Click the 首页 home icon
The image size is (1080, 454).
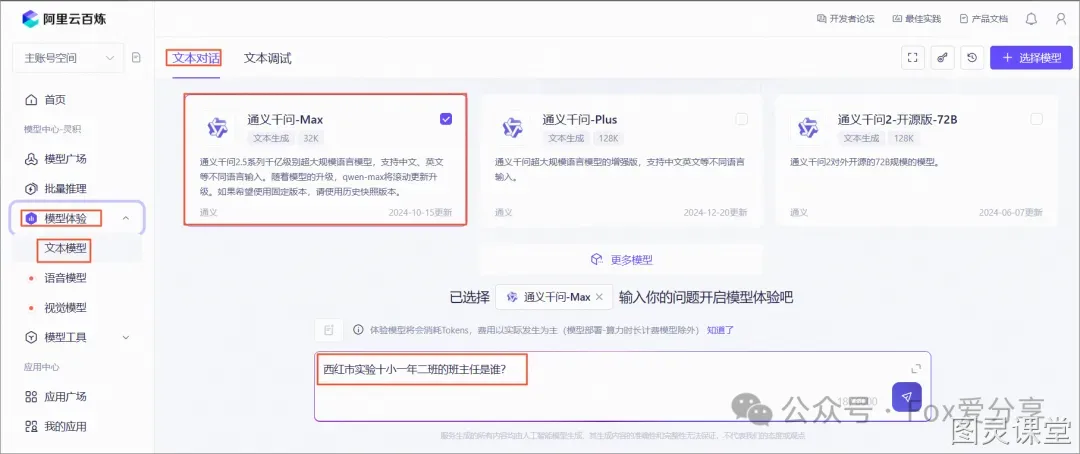pos(30,100)
